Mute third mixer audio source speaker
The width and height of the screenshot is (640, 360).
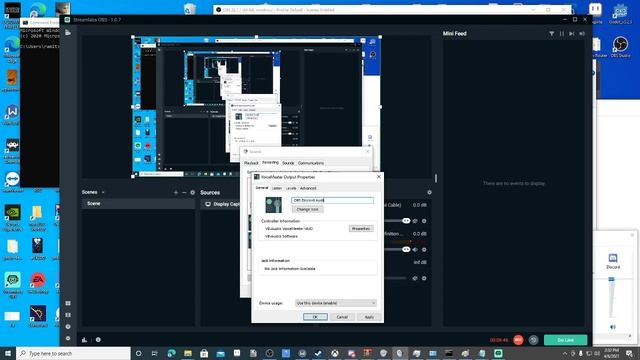click(x=415, y=278)
